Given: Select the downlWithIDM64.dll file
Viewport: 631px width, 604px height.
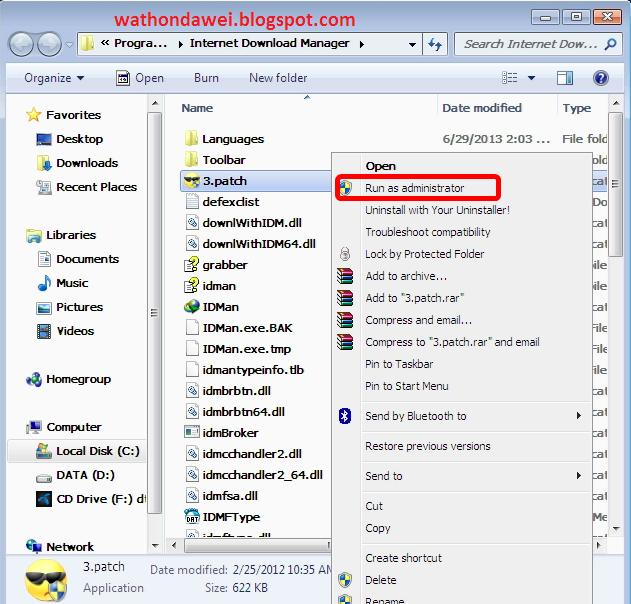Looking at the screenshot, I should point(259,244).
